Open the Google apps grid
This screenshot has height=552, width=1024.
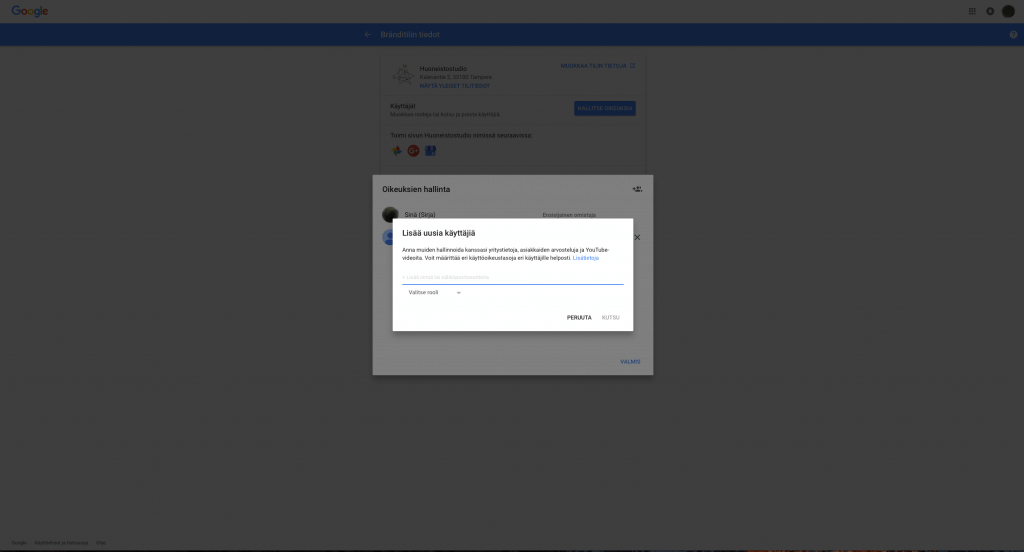[973, 11]
